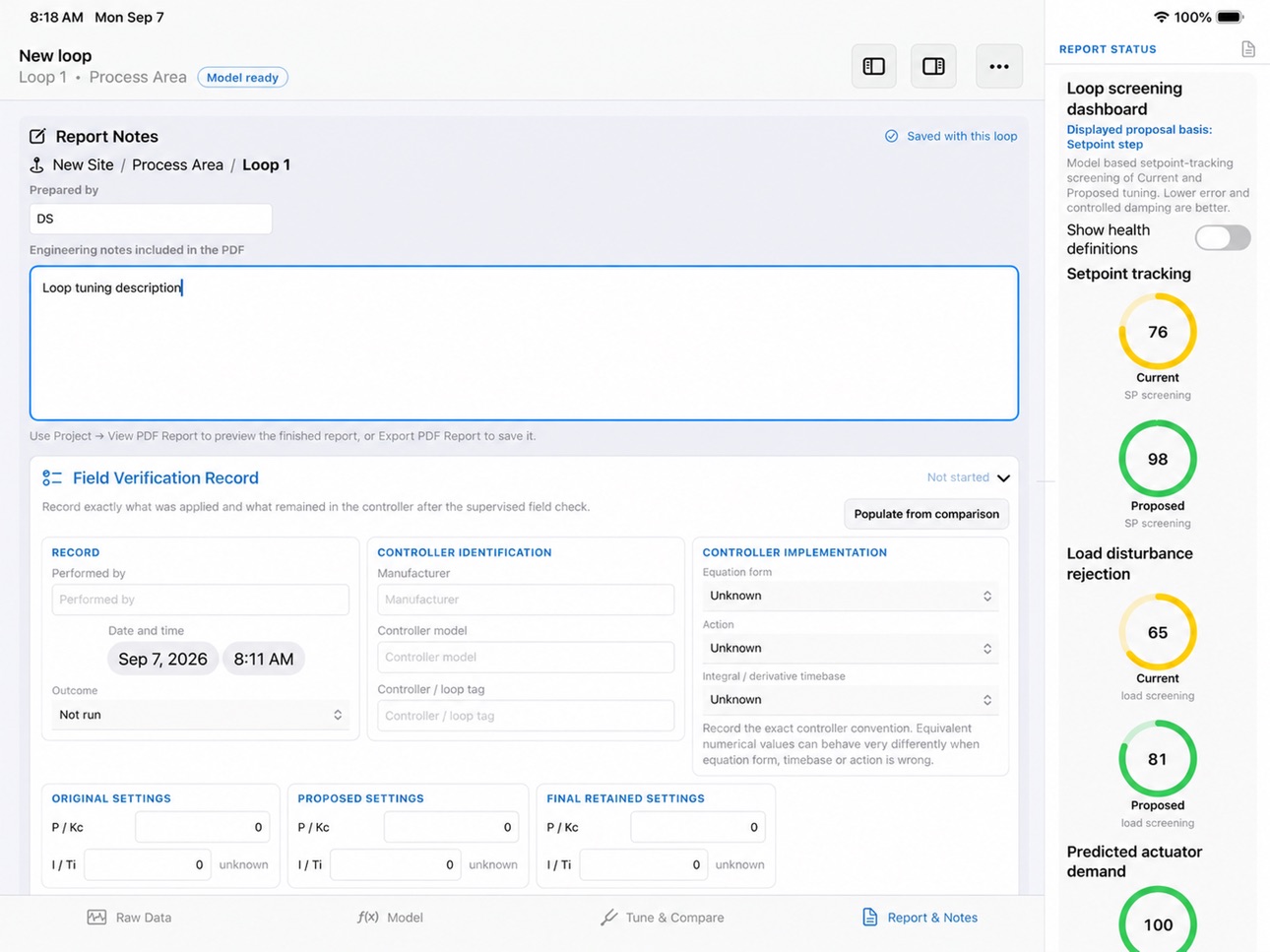Click the Current setpoint tracking gauge 76
This screenshot has height=952, width=1270.
(1158, 332)
